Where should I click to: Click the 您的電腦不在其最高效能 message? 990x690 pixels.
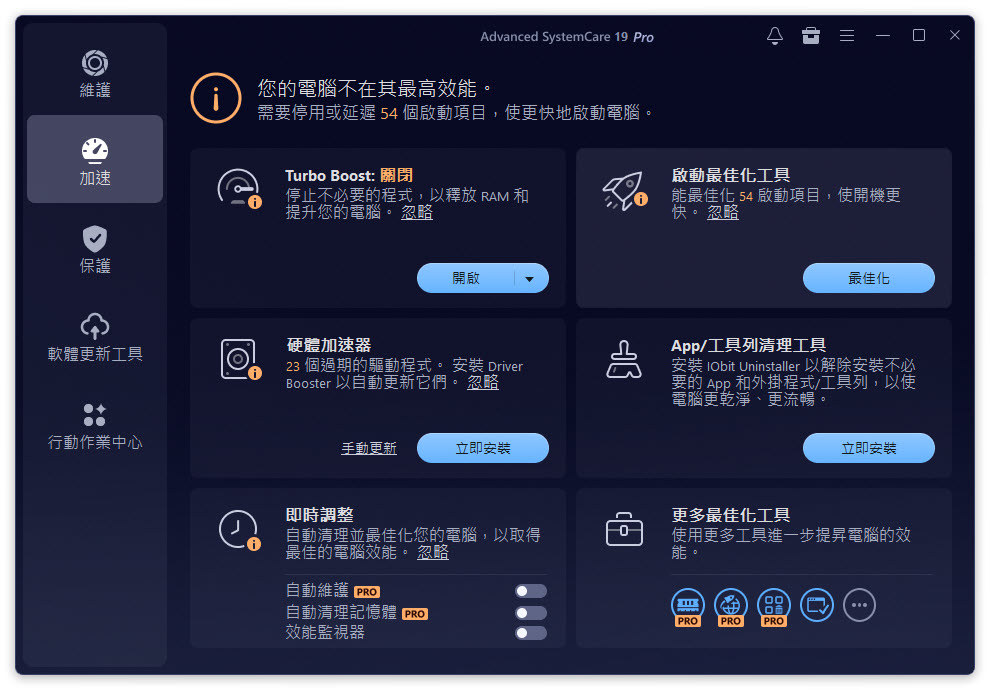click(x=374, y=88)
